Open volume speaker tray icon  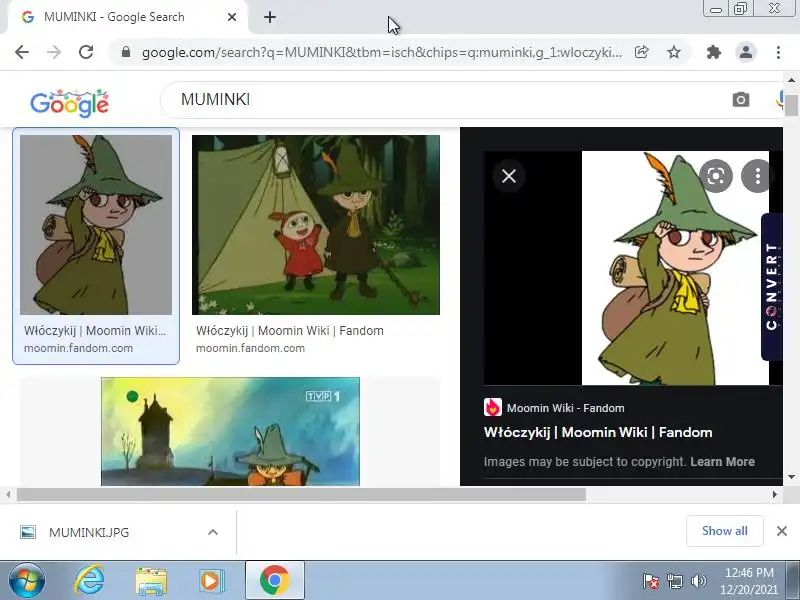tap(698, 581)
